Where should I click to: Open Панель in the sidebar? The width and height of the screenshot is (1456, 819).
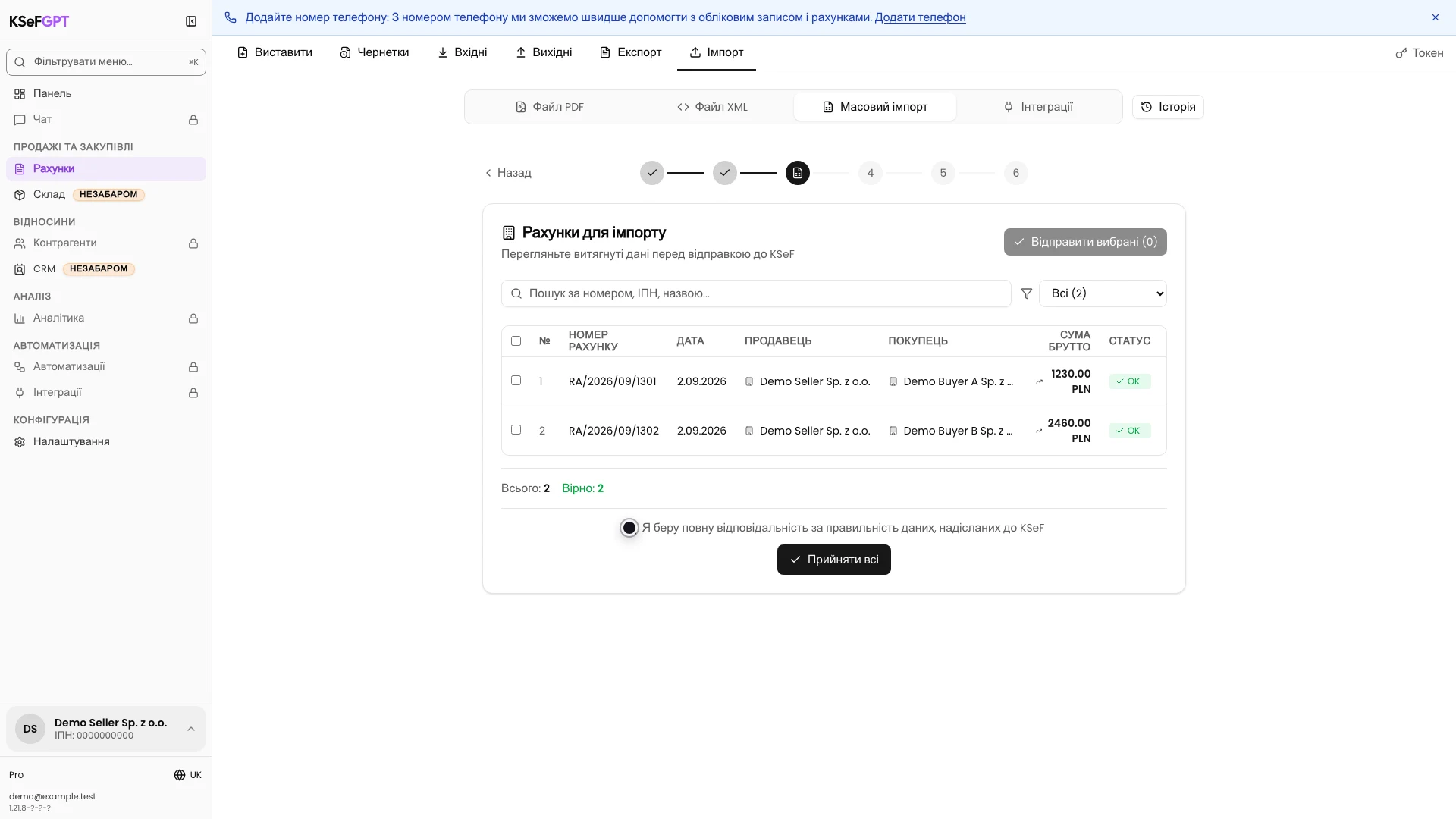[106, 93]
